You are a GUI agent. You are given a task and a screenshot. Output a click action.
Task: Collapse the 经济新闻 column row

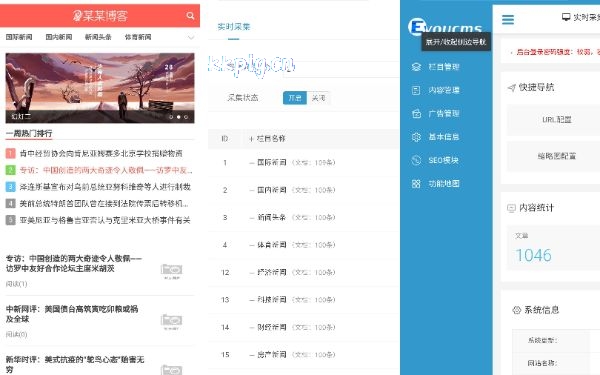tap(252, 272)
